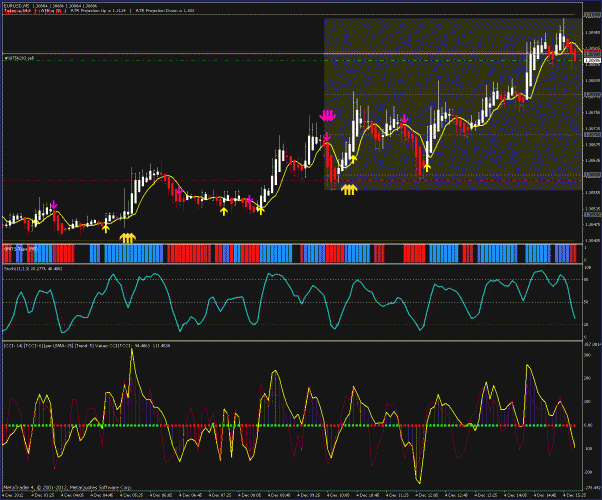
Task: Click the '4 Dec 15:25' time axis label
Action: click(x=574, y=495)
